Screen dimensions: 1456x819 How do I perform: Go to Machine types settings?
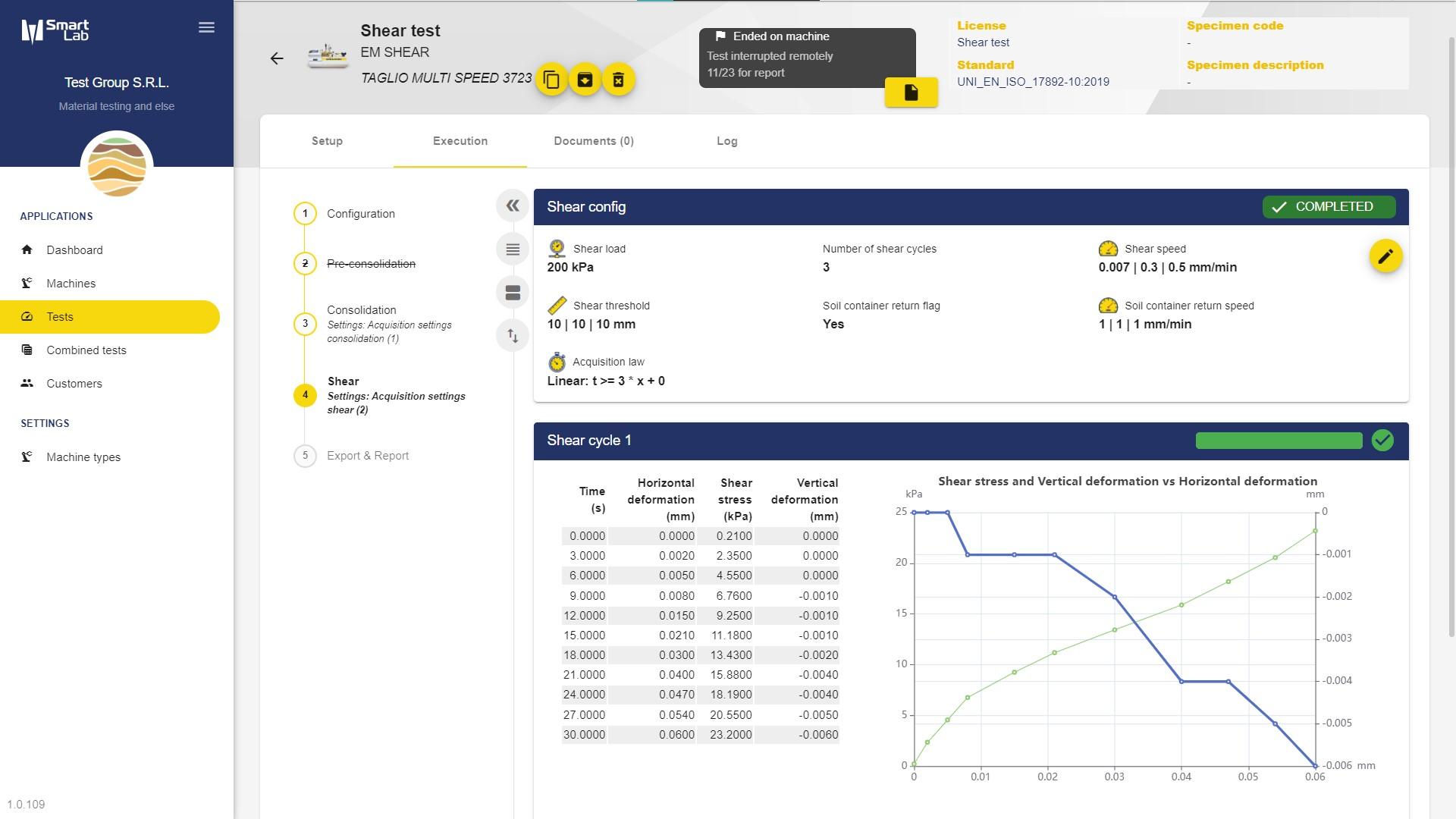pyautogui.click(x=83, y=457)
